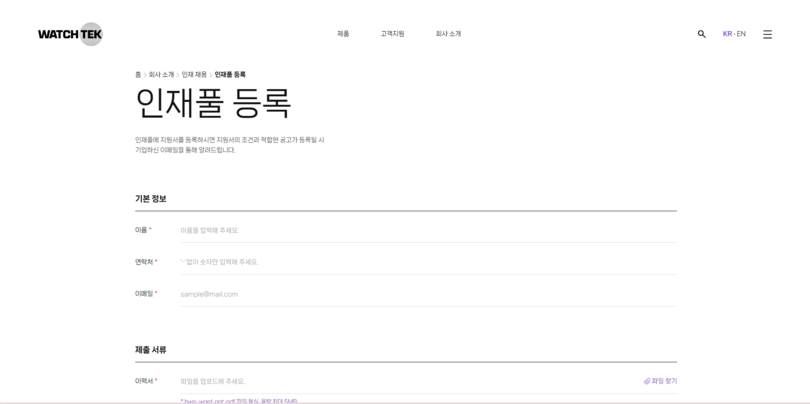
Task: Go to 인재 채용 breadcrumb link
Action: 194,74
